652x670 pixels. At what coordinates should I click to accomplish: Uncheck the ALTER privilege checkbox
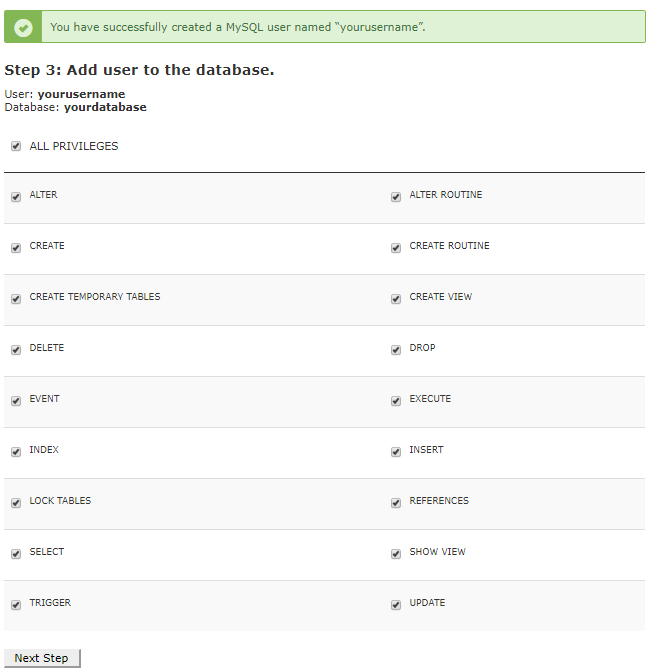coord(16,197)
